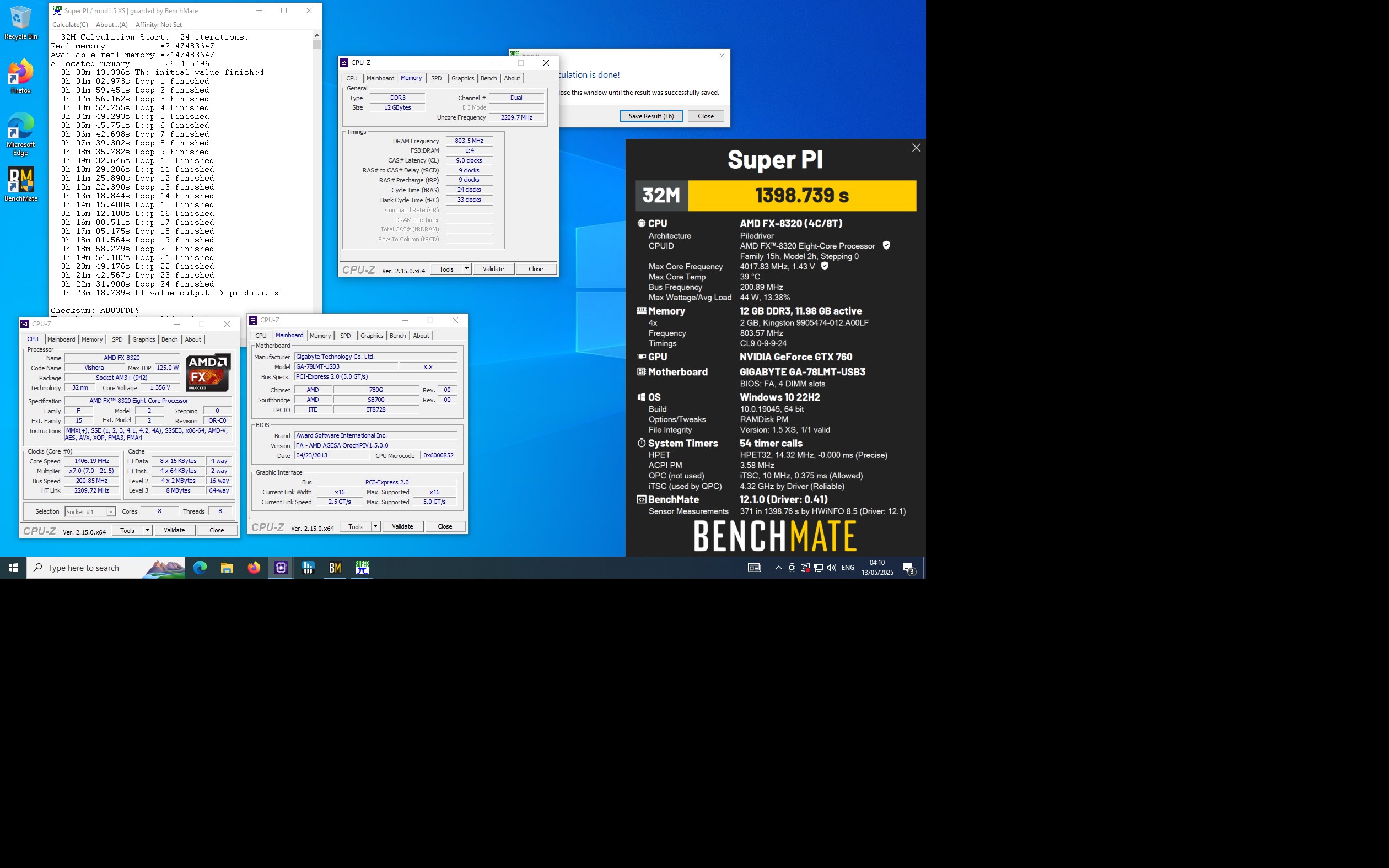Open Edge from the taskbar

[x=200, y=568]
